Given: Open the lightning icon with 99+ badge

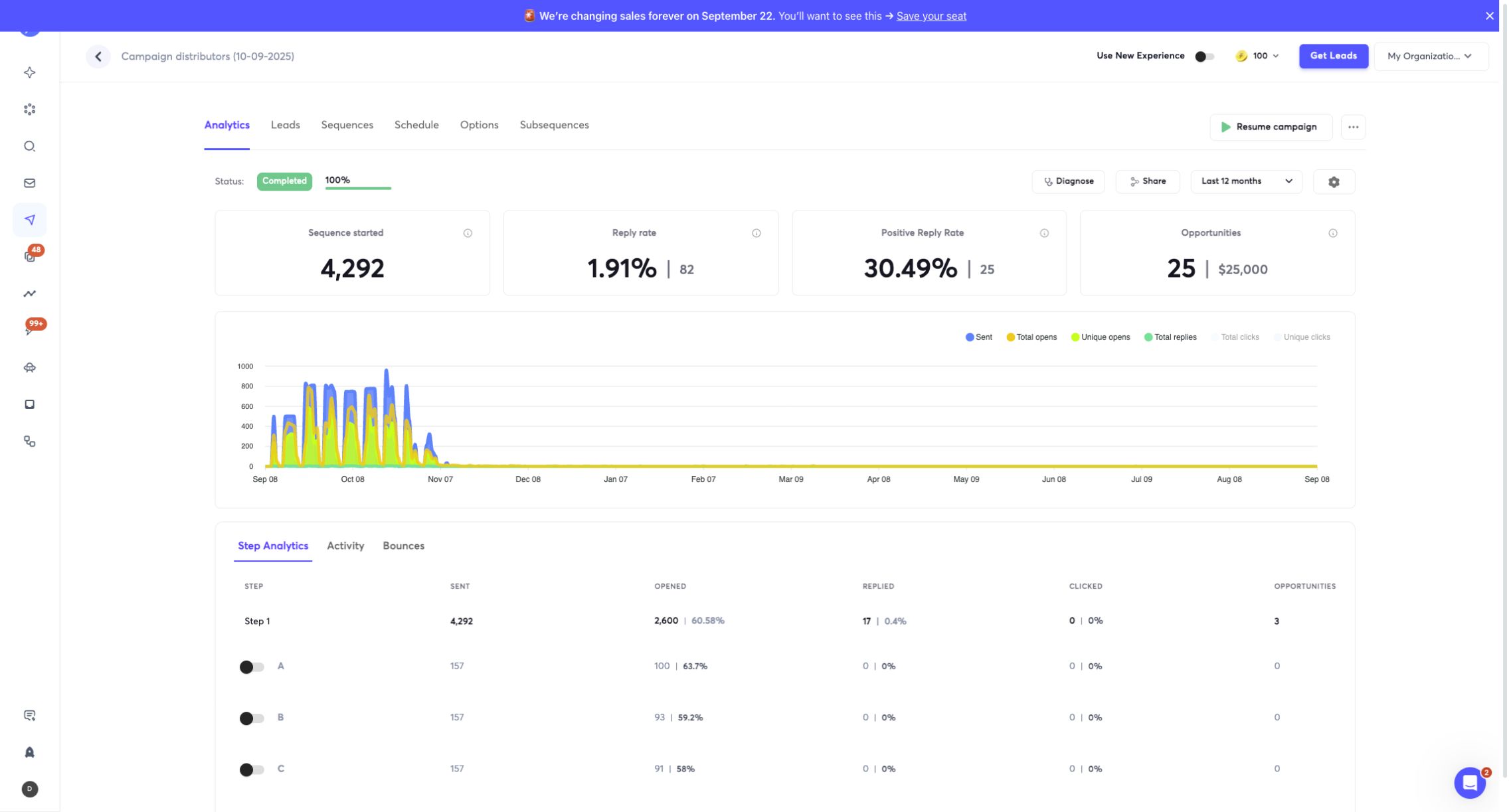Looking at the screenshot, I should pos(29,330).
